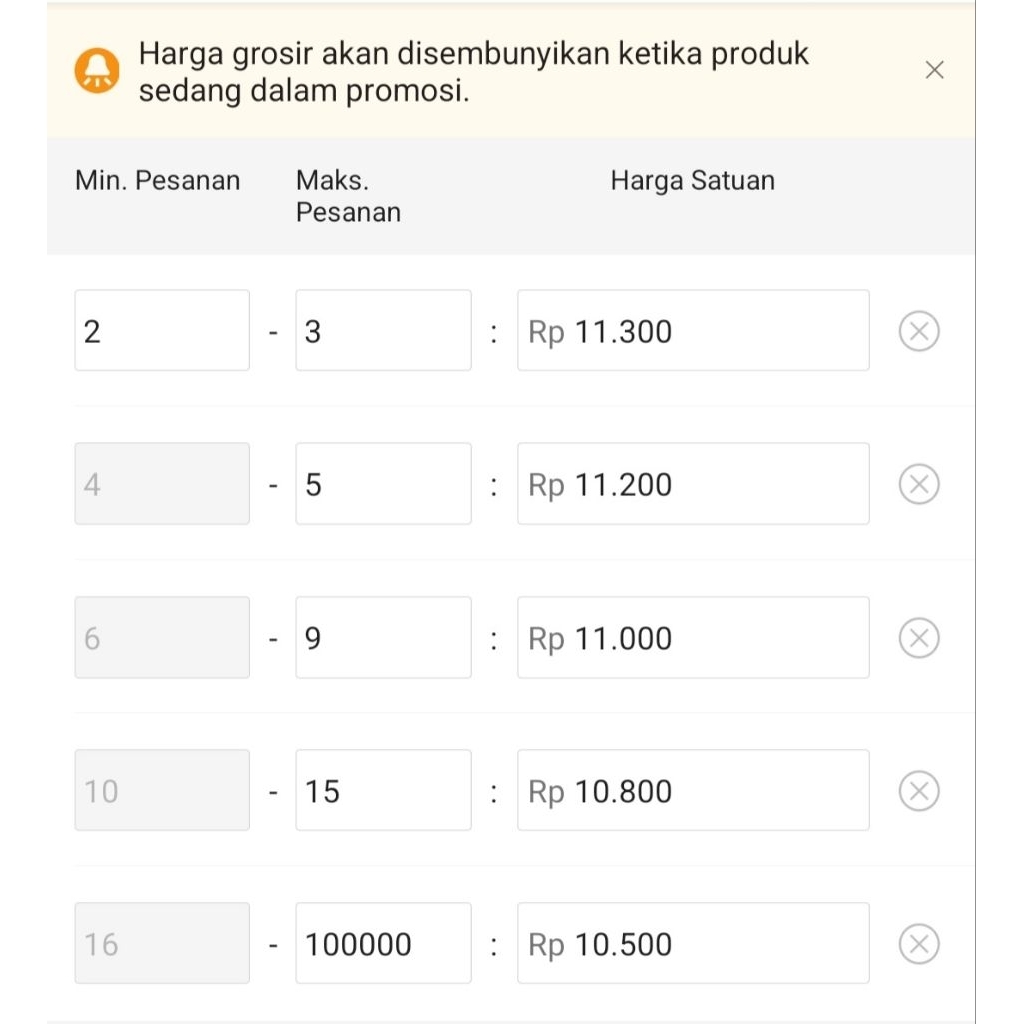1024x1024 pixels.
Task: Edit maximum order field showing 15
Action: click(383, 791)
